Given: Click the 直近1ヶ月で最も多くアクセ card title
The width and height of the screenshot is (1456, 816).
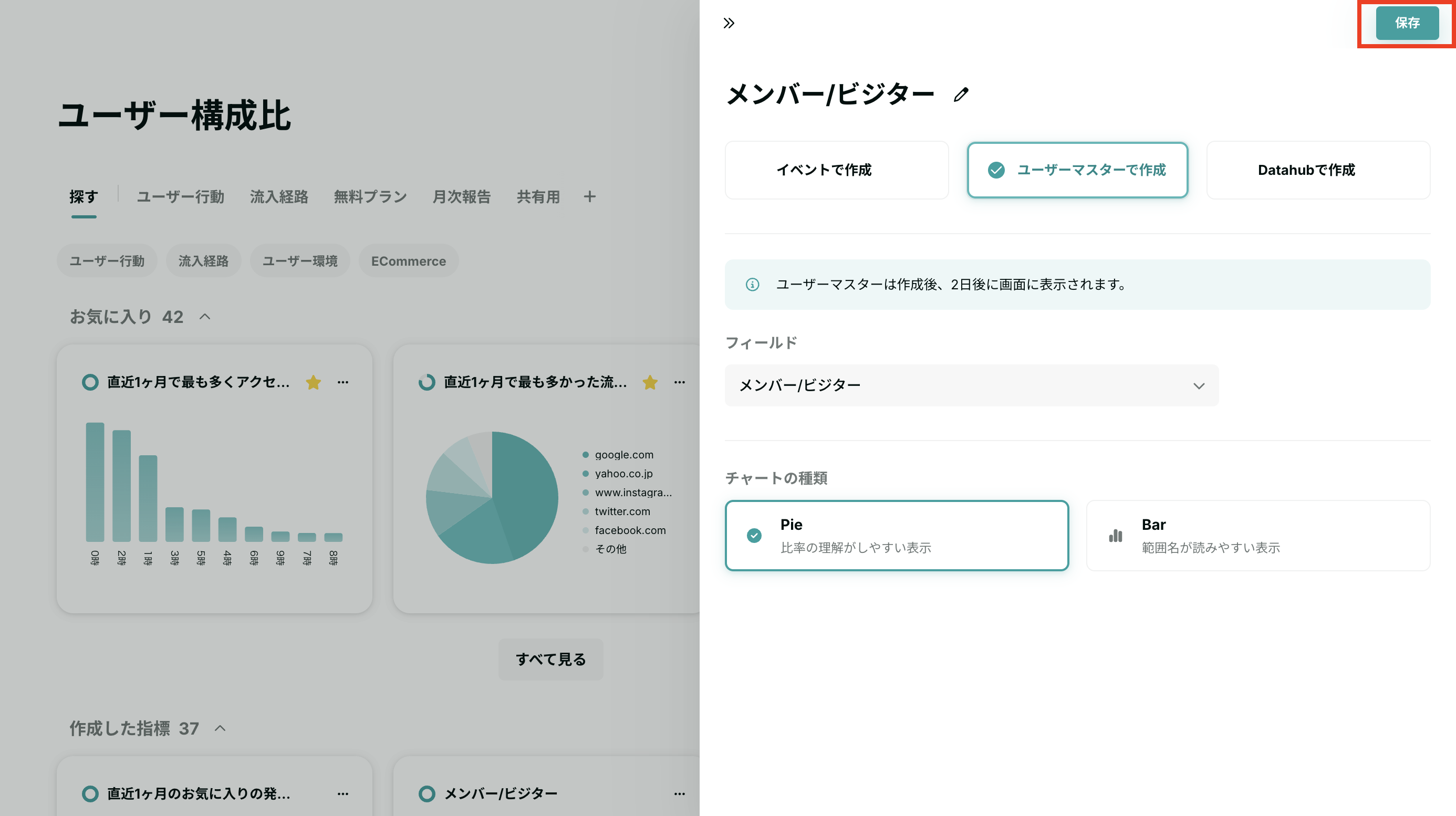Looking at the screenshot, I should [199, 383].
